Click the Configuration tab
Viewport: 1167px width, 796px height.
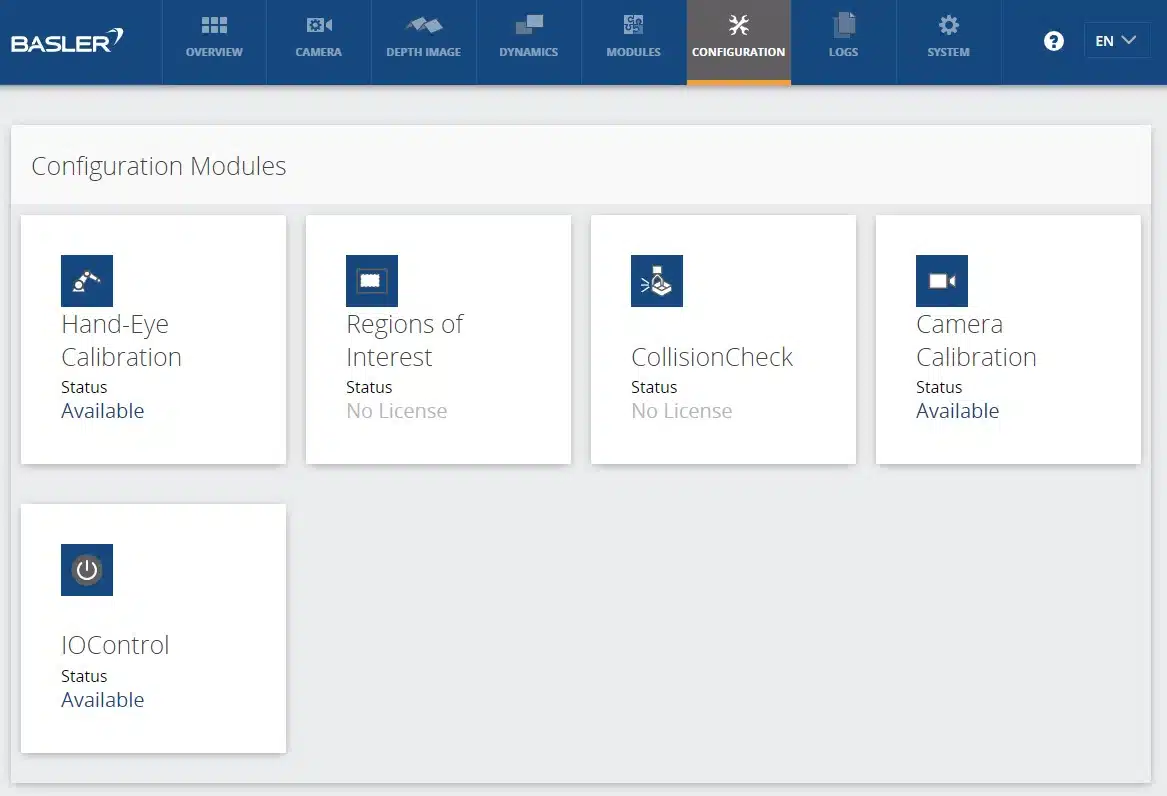click(738, 38)
